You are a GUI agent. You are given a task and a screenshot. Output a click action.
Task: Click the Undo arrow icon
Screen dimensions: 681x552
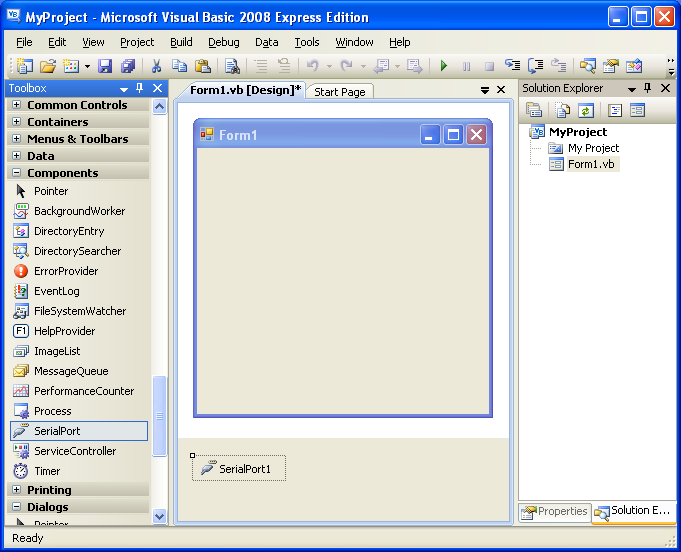tap(313, 66)
